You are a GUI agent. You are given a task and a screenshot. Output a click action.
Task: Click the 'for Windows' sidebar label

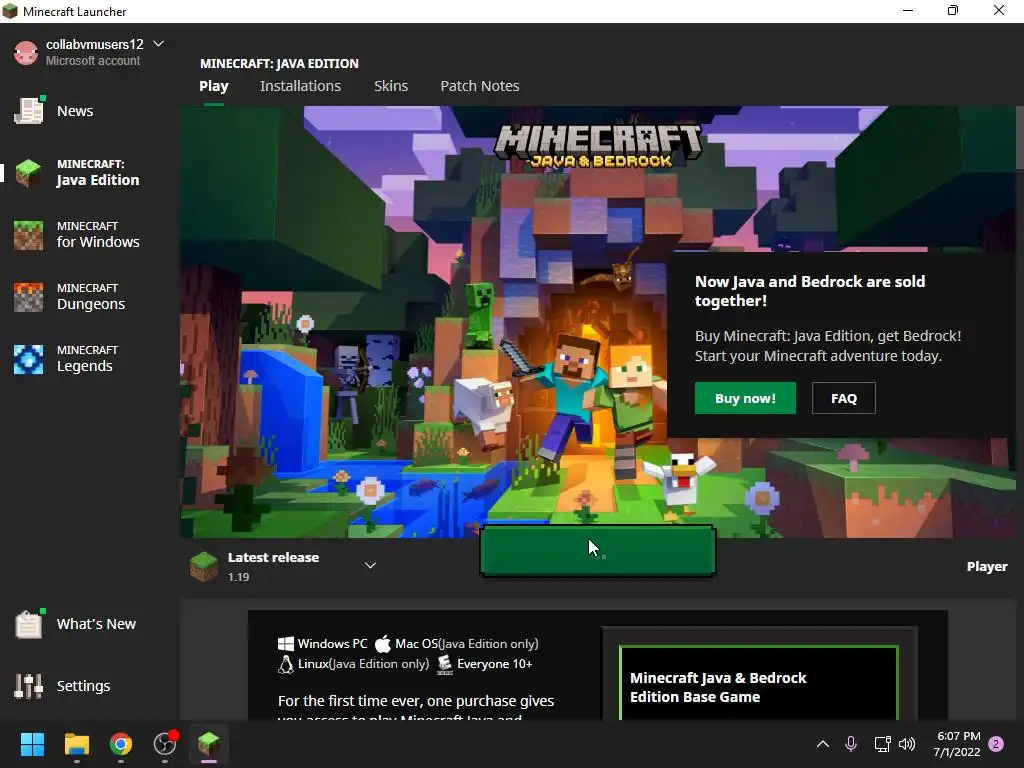pyautogui.click(x=98, y=242)
